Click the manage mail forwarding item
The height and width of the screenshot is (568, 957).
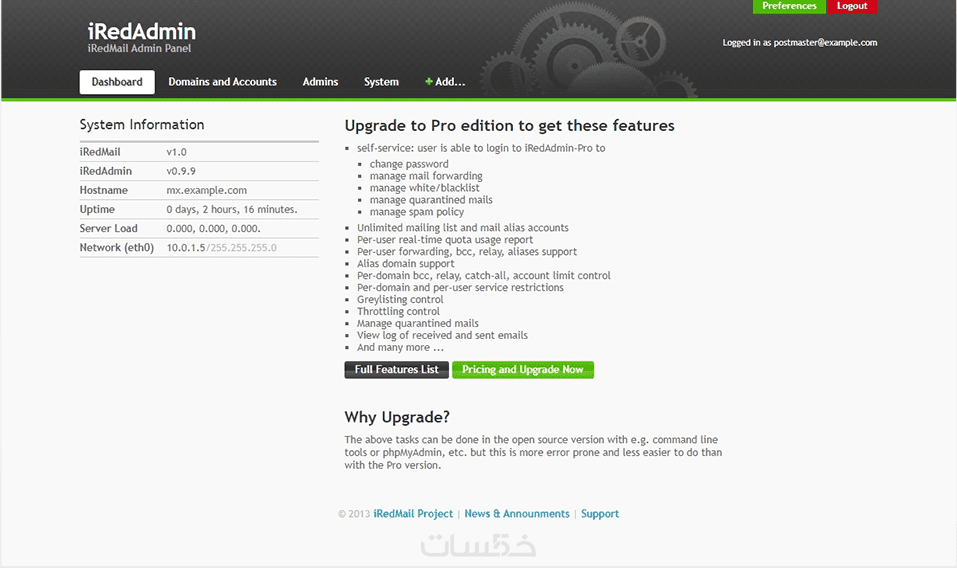pos(426,176)
